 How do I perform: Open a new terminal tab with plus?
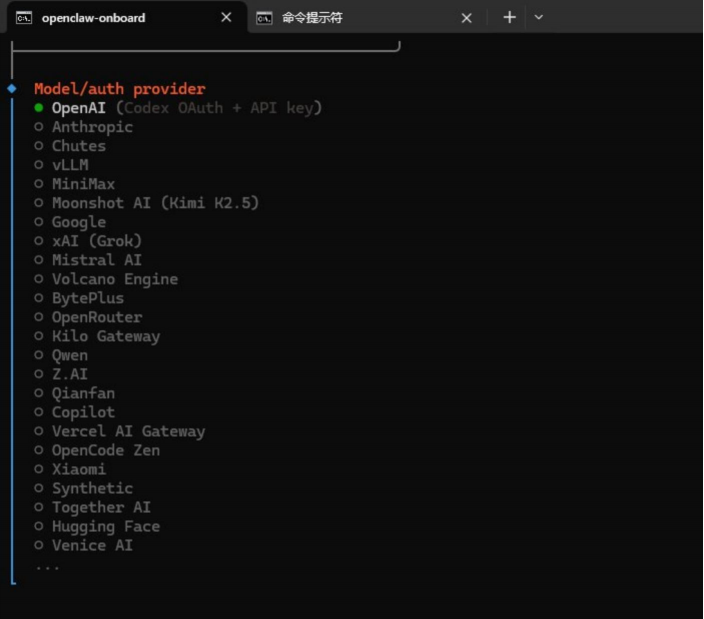coord(509,18)
